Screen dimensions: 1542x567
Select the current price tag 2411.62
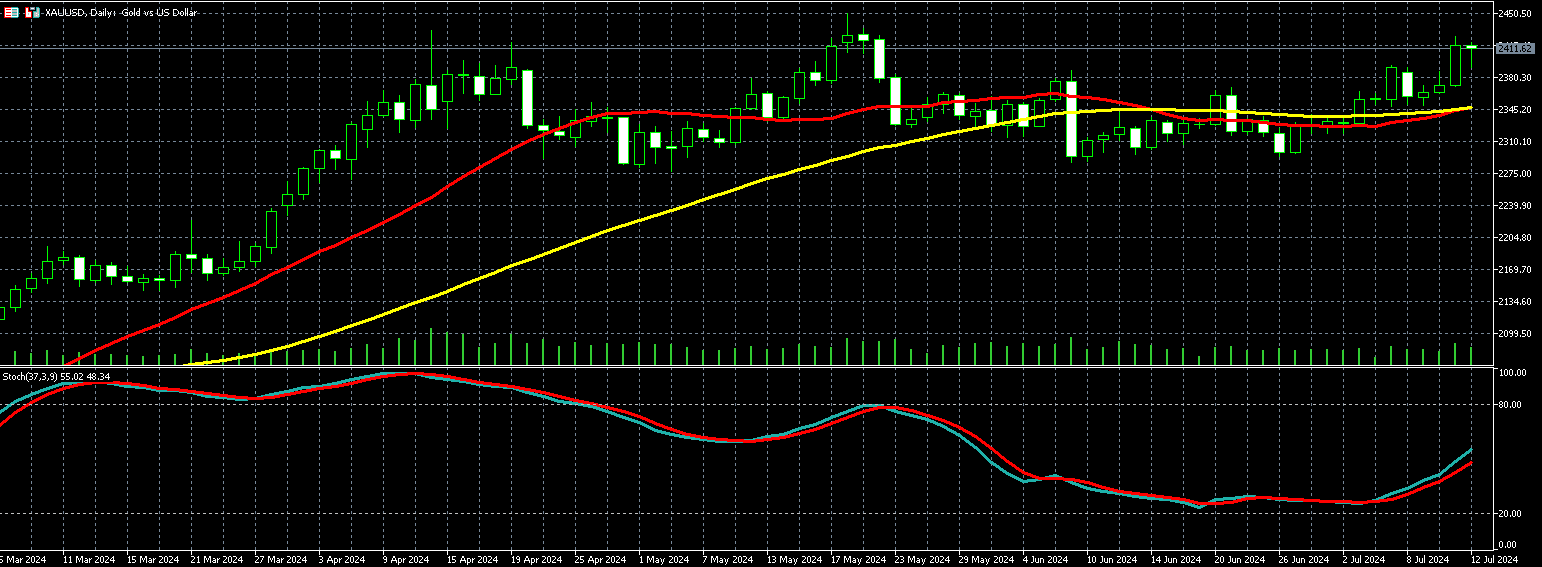1515,47
